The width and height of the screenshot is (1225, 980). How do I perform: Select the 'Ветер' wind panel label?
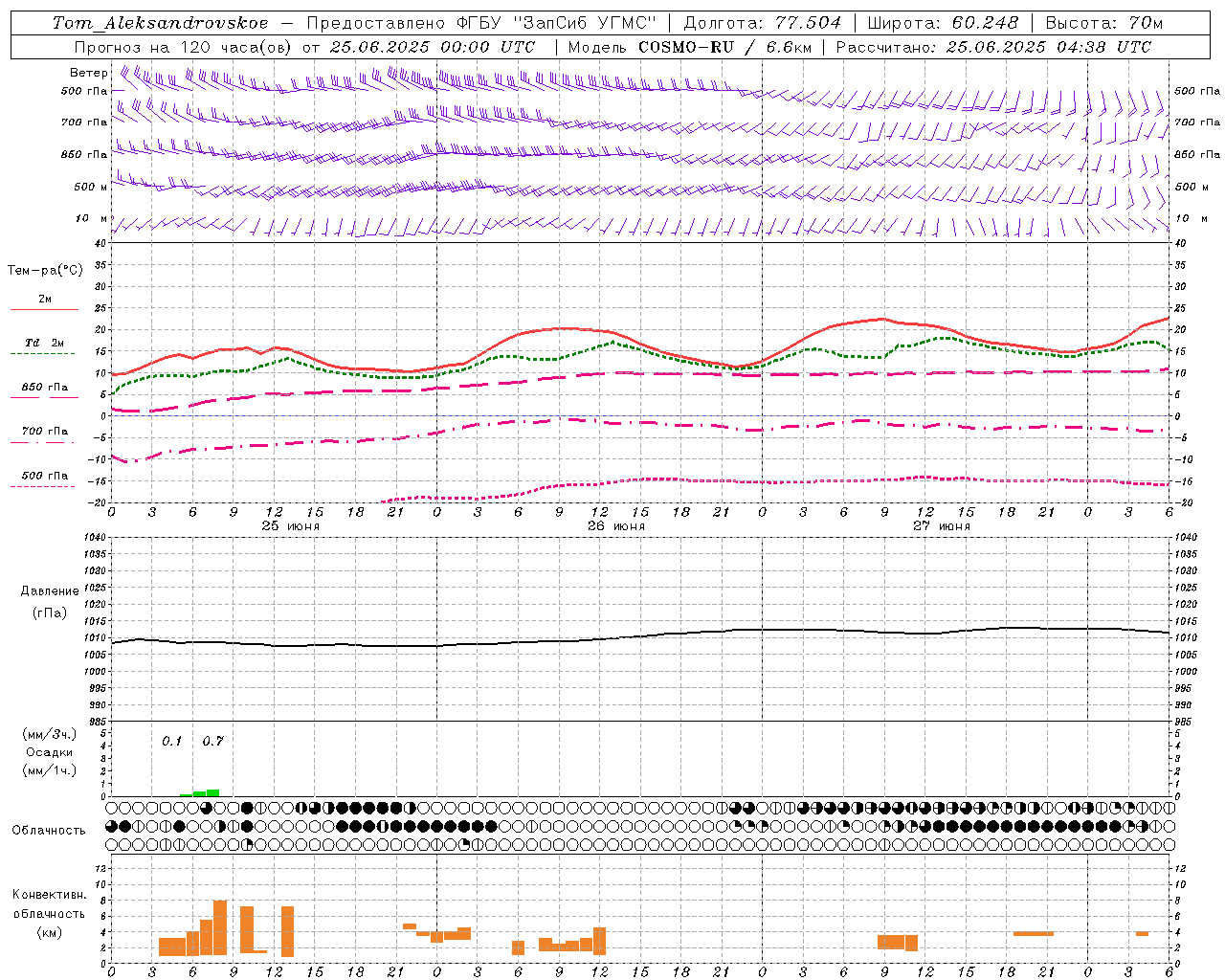pos(89,73)
